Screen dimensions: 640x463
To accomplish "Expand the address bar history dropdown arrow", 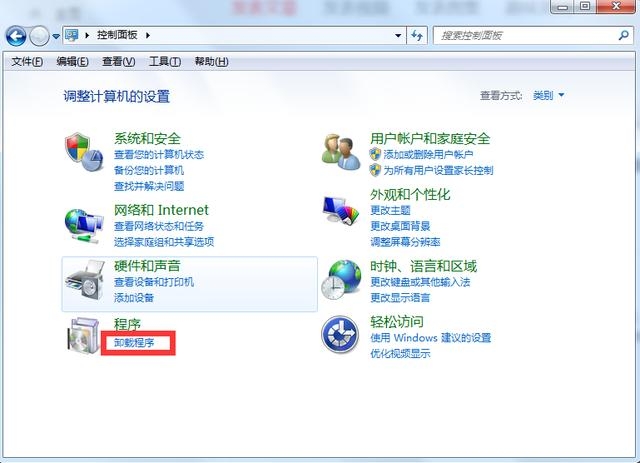I will coord(396,36).
